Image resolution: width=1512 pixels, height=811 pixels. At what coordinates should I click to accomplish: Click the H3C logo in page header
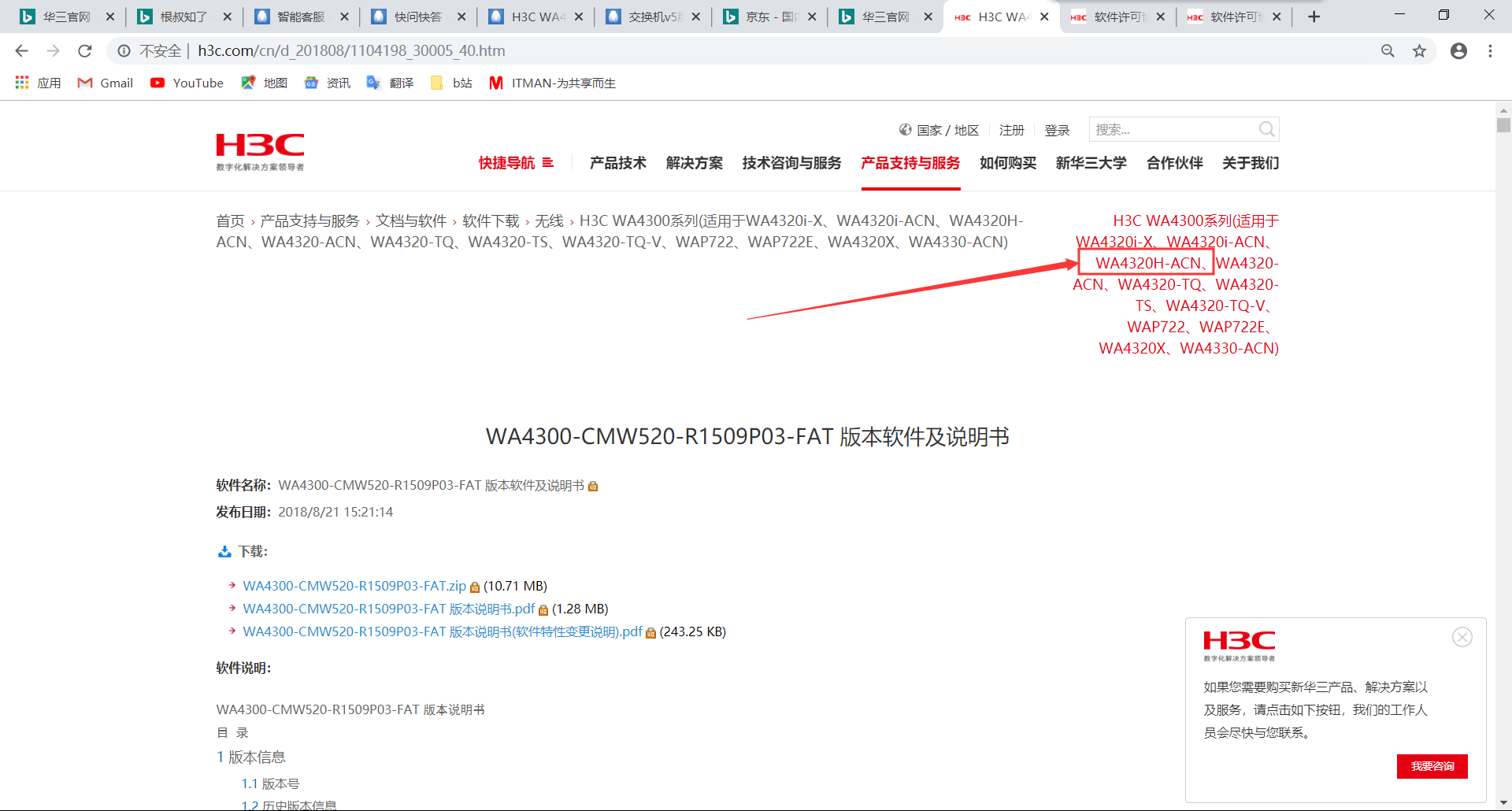(x=260, y=152)
